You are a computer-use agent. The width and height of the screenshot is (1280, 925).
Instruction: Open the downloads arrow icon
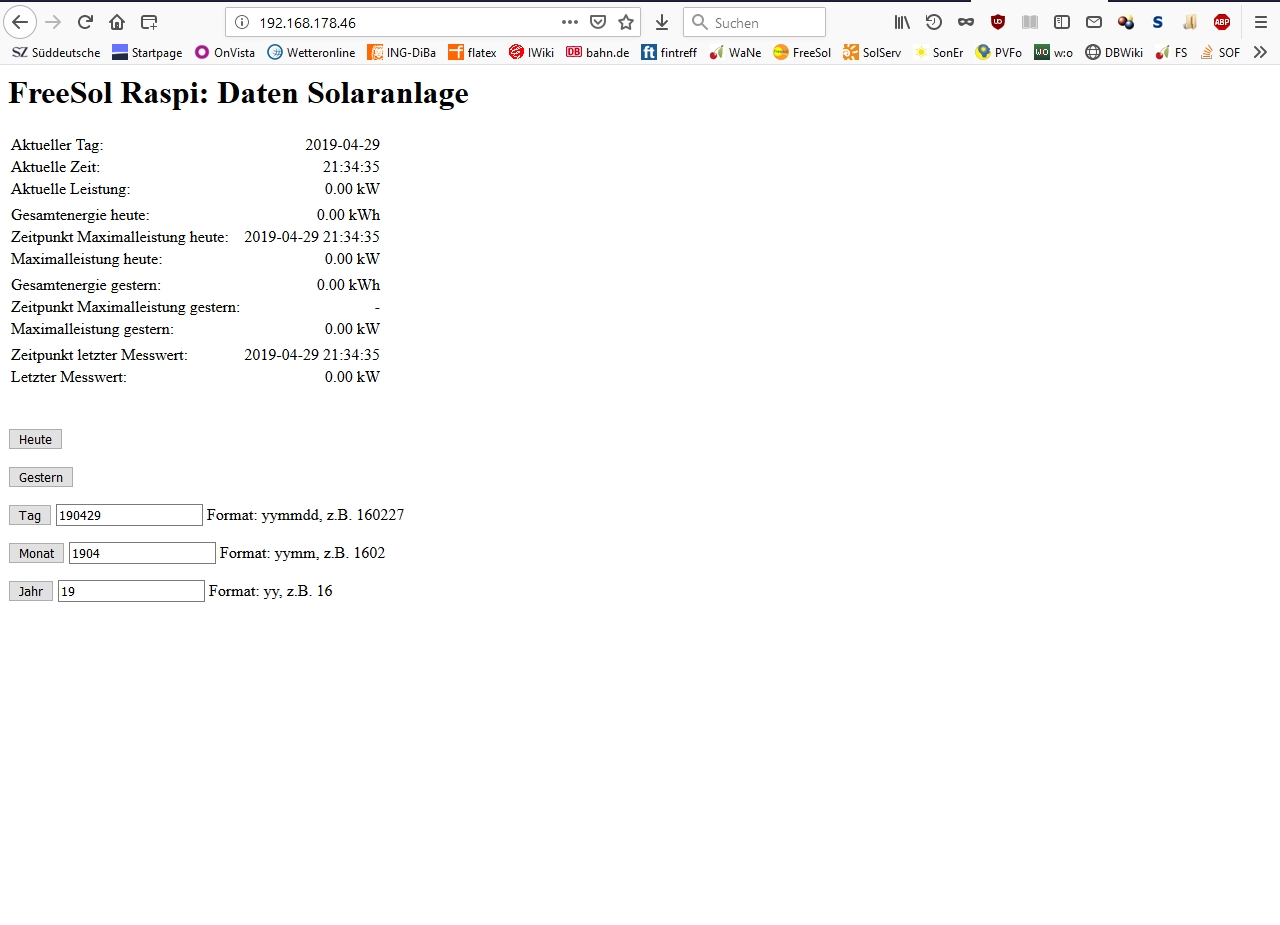(661, 22)
